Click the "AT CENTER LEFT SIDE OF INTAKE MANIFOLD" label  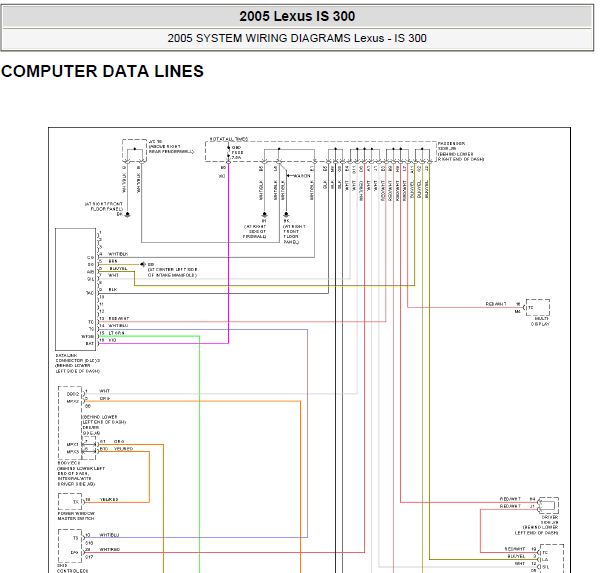(x=172, y=272)
